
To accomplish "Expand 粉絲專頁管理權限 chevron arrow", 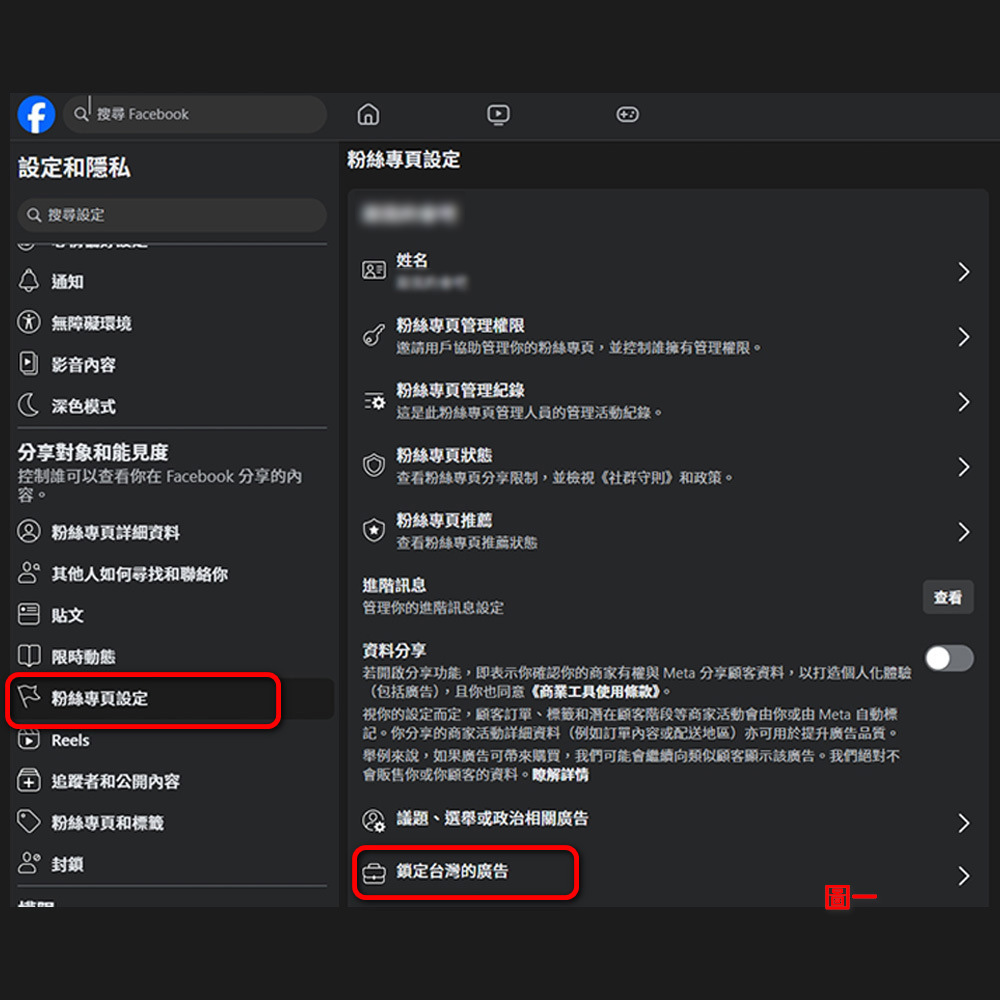I will pos(963,337).
